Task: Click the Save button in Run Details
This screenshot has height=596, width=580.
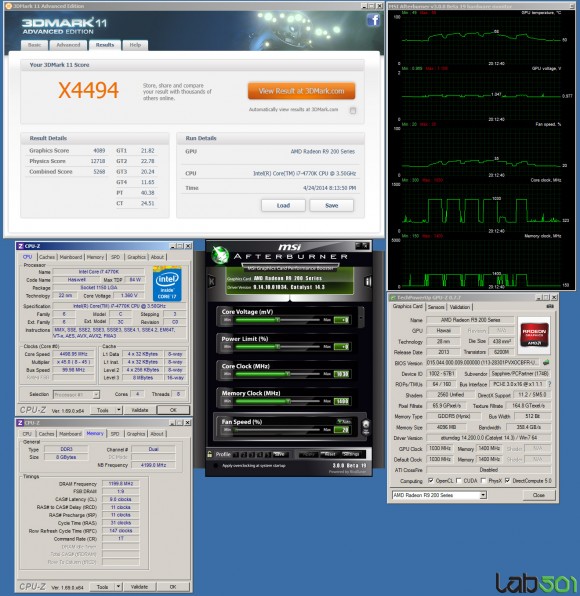Action: pos(331,205)
